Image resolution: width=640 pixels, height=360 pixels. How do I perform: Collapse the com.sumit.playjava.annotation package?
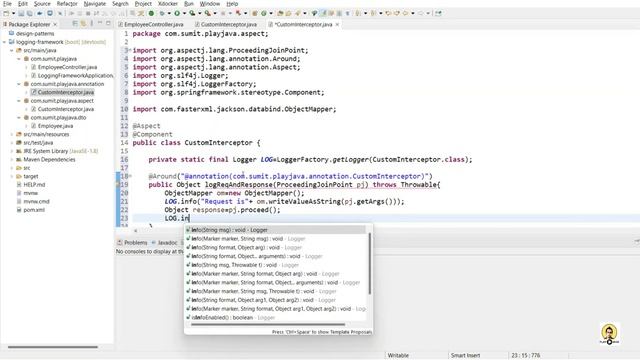(19, 84)
